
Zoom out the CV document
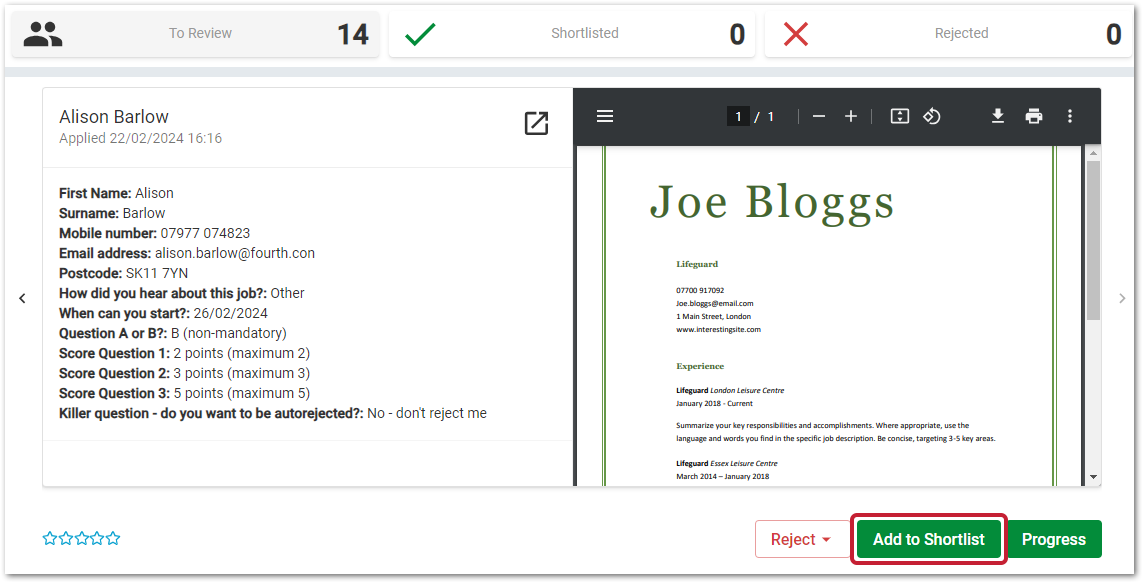point(819,116)
